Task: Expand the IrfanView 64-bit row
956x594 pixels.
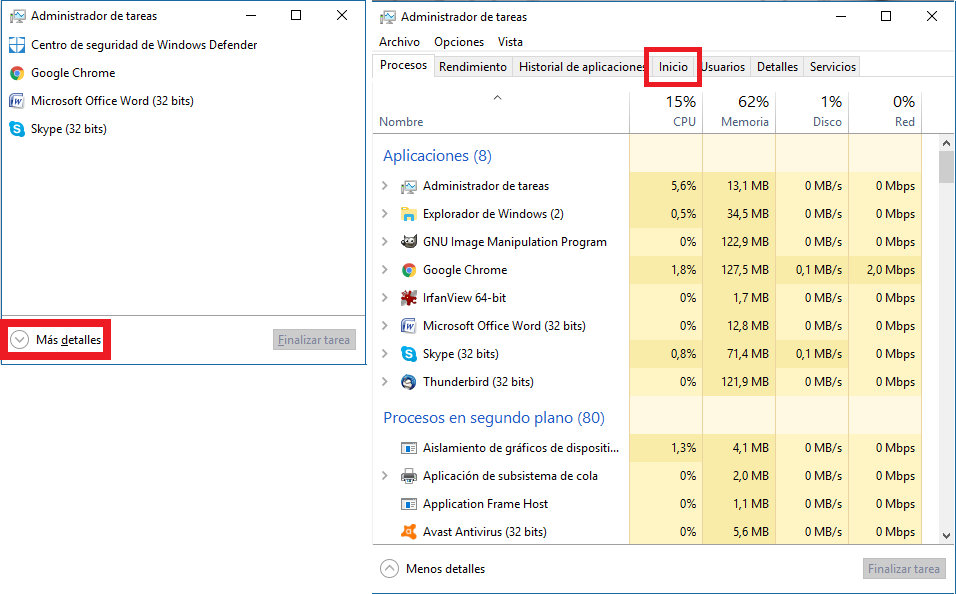Action: (385, 298)
